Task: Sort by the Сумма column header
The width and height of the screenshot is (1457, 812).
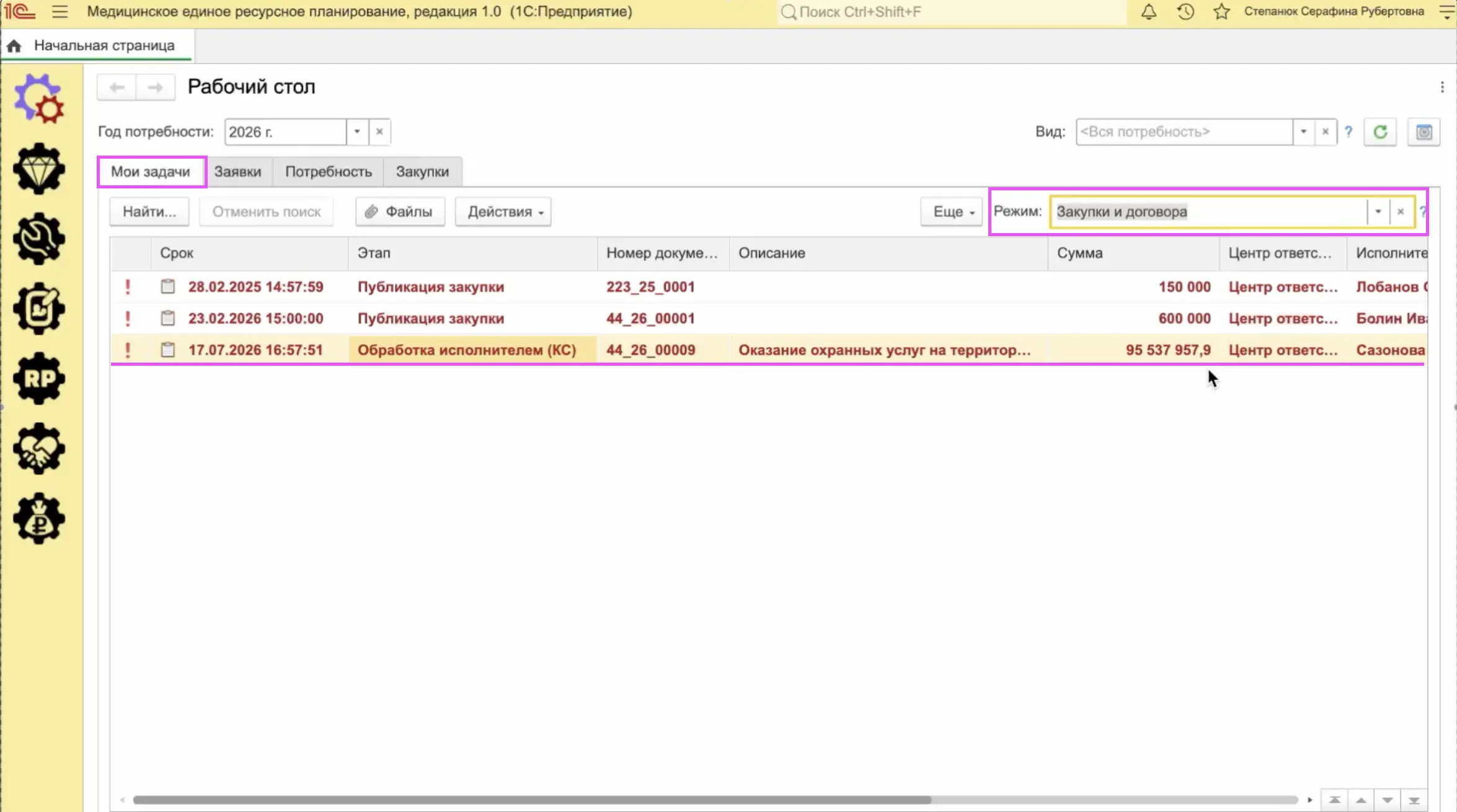Action: [x=1133, y=253]
